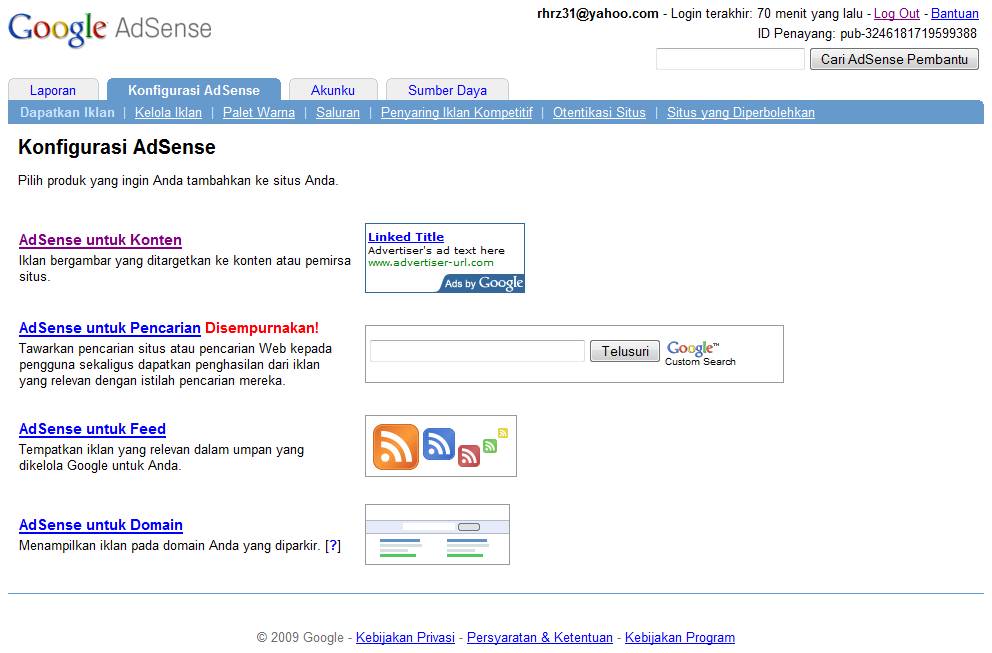Image resolution: width=992 pixels, height=653 pixels.
Task: Click the parked domain preview thumbnail
Action: [x=437, y=535]
